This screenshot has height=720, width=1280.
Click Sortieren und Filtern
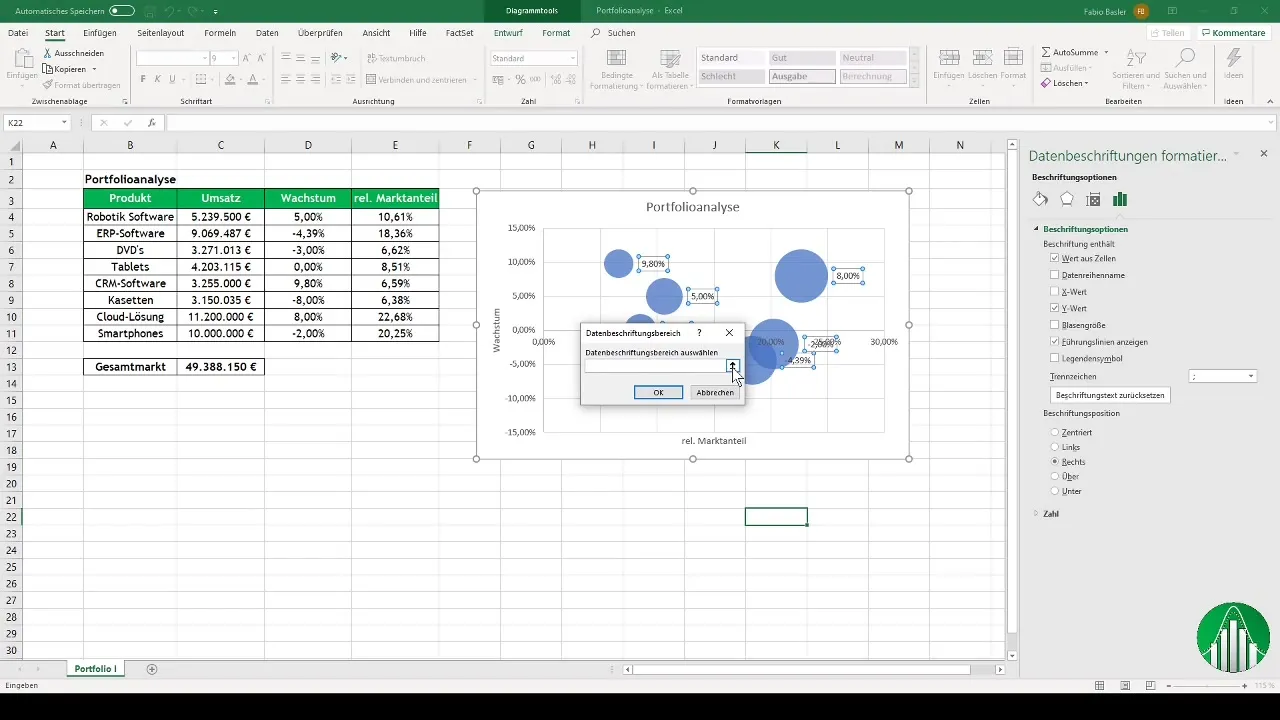(1136, 69)
